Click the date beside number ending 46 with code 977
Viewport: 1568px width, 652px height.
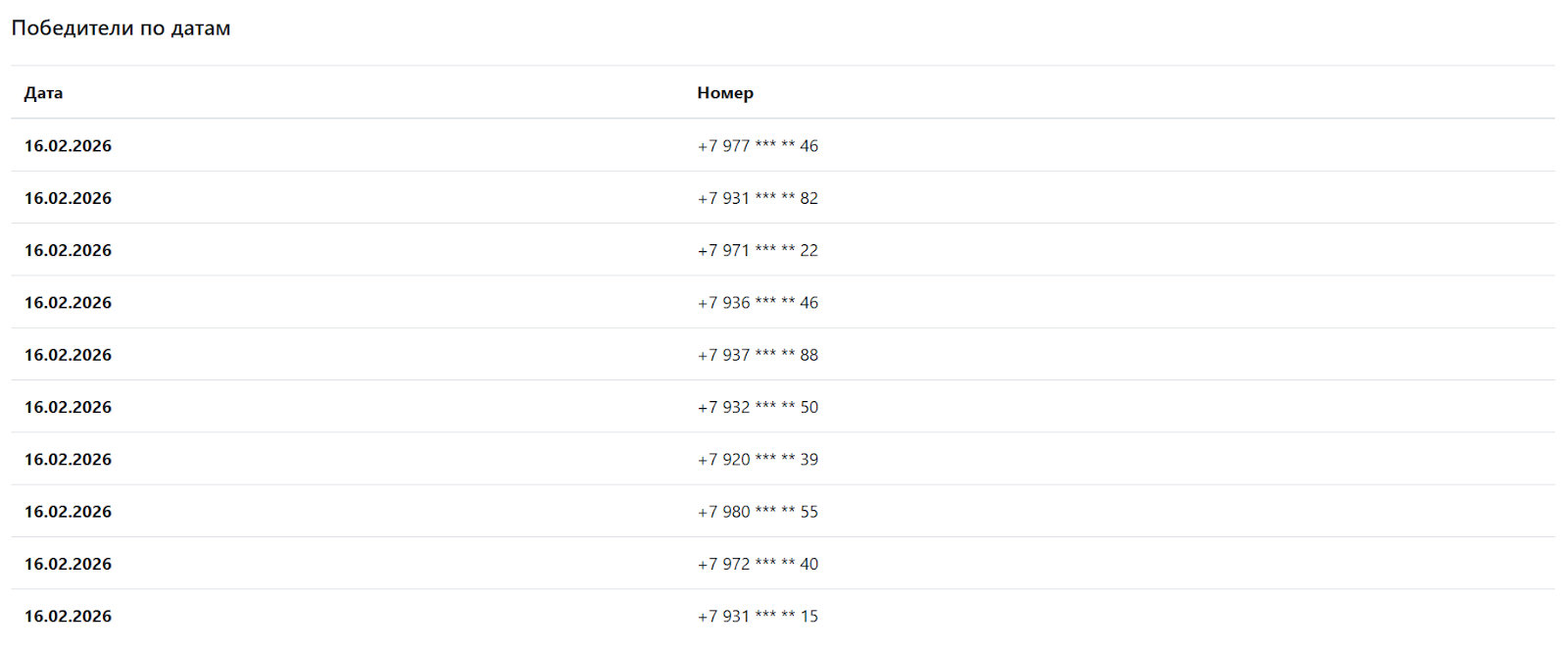click(x=69, y=146)
